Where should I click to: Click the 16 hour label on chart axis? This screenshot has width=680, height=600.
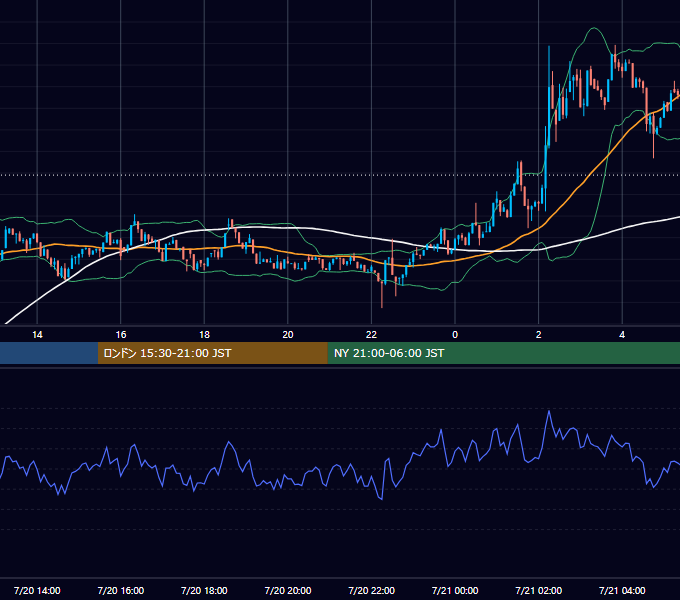121,335
